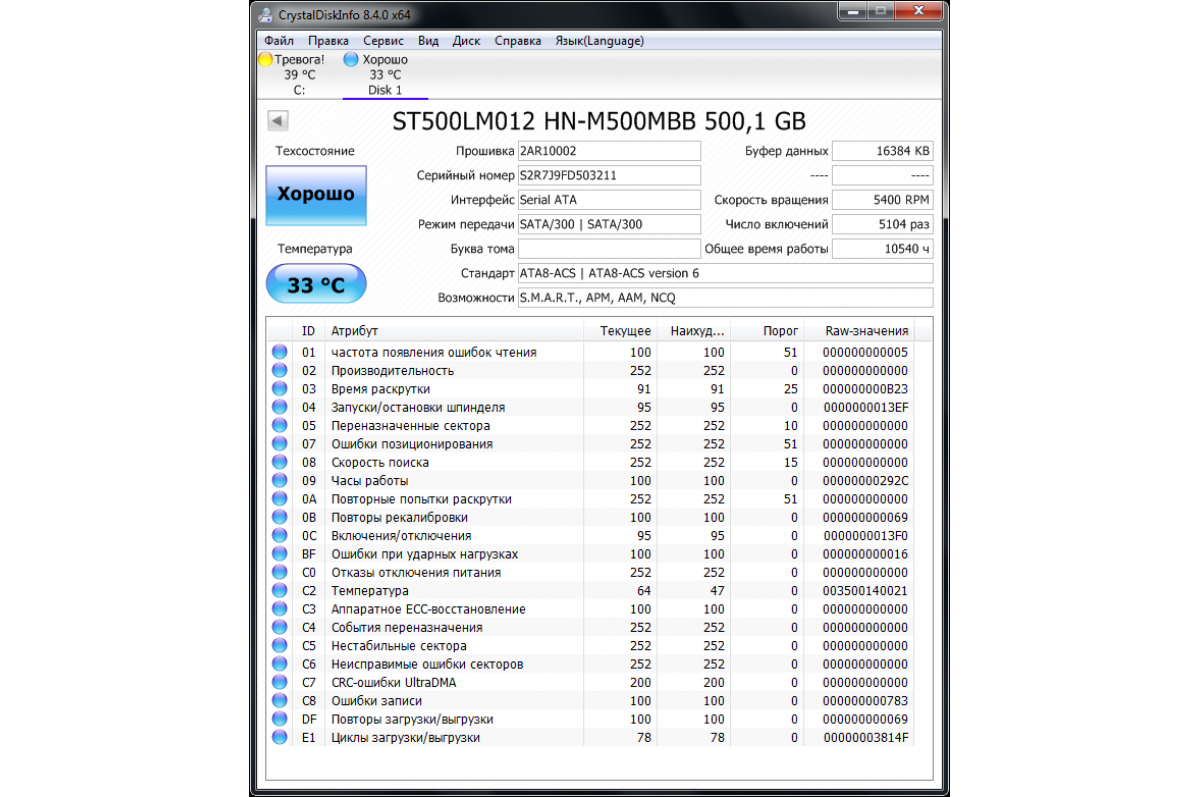Click status orb for Время раскрутки row

tap(279, 389)
